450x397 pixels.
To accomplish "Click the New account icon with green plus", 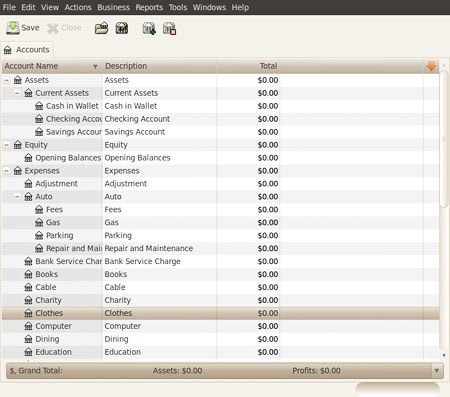I will tap(149, 29).
